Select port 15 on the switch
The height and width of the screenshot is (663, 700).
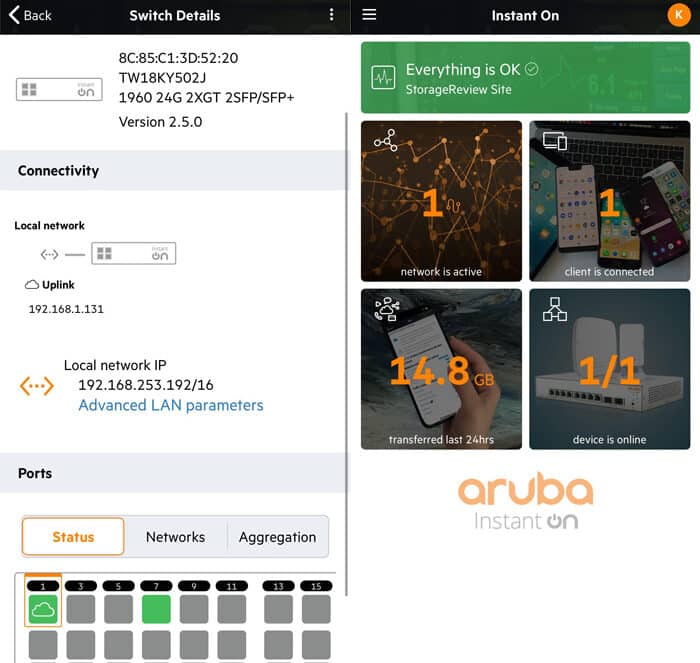(x=316, y=609)
